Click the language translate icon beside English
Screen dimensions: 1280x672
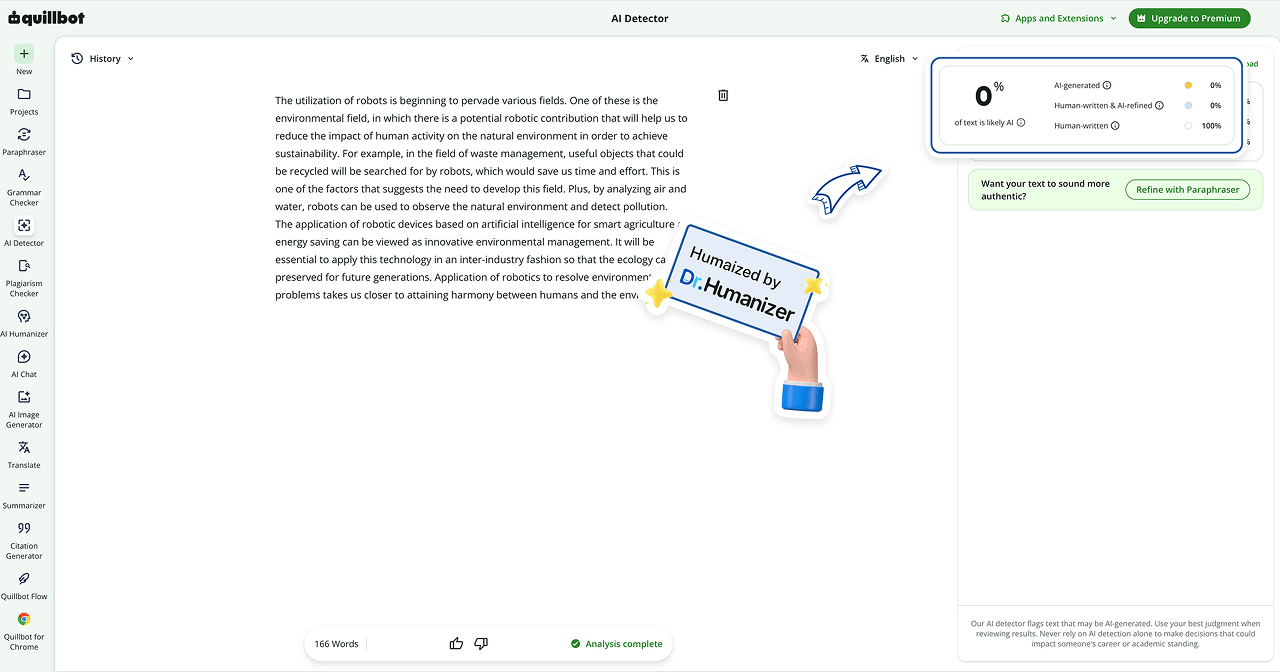click(x=865, y=59)
